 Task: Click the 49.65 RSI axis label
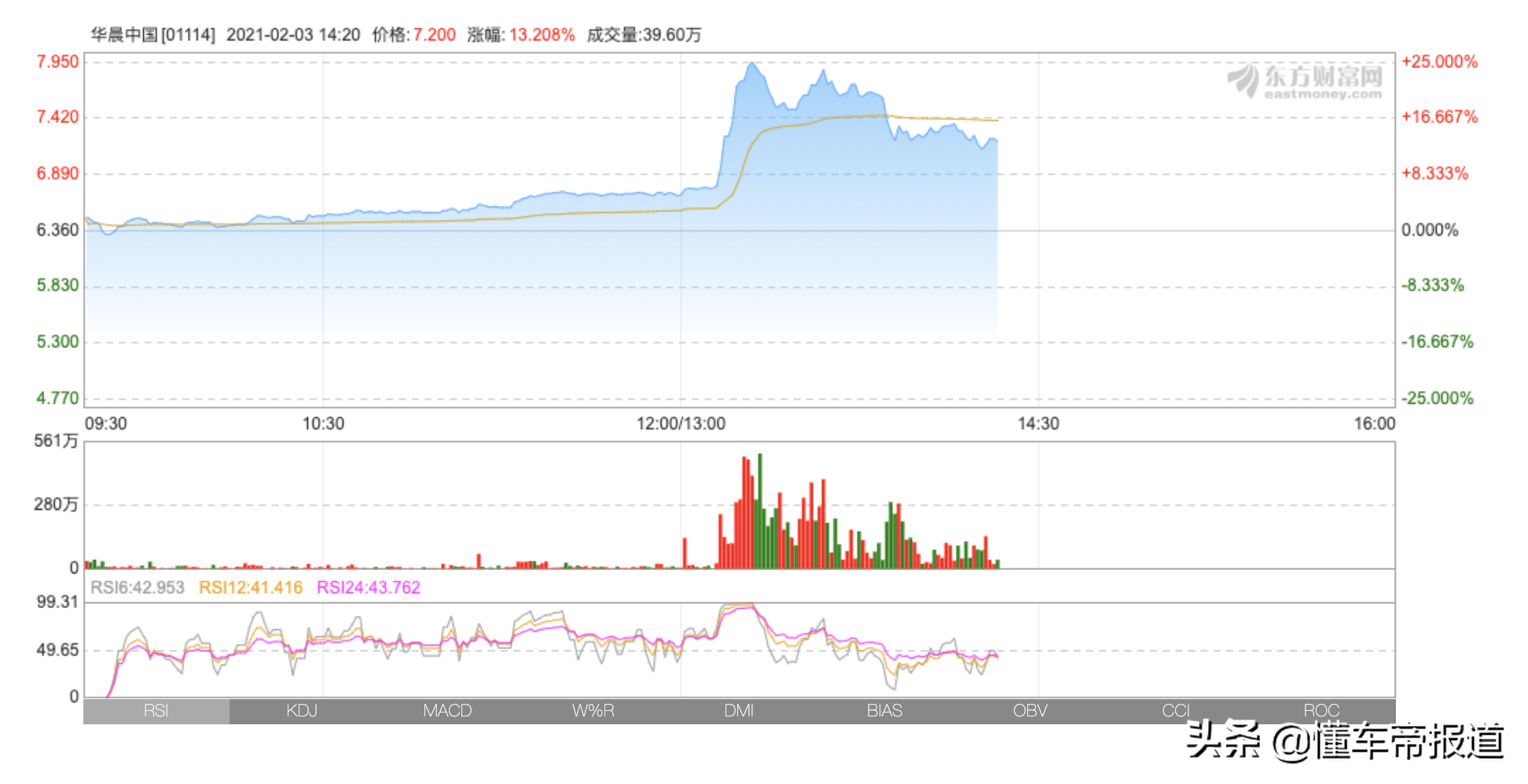[58, 650]
